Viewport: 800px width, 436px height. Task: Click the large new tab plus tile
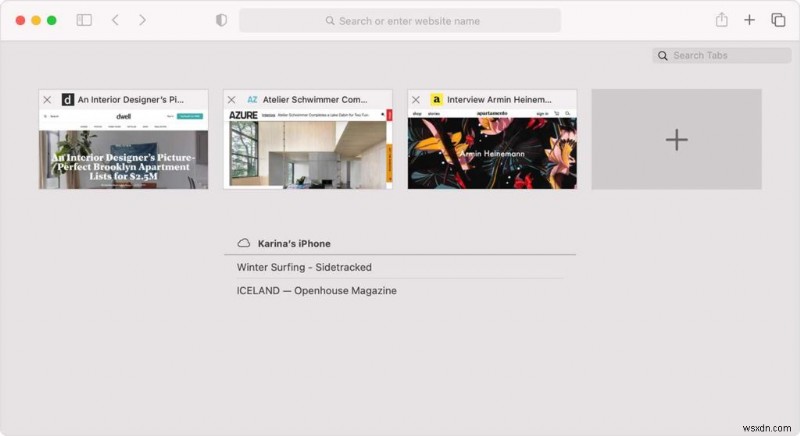pos(677,139)
